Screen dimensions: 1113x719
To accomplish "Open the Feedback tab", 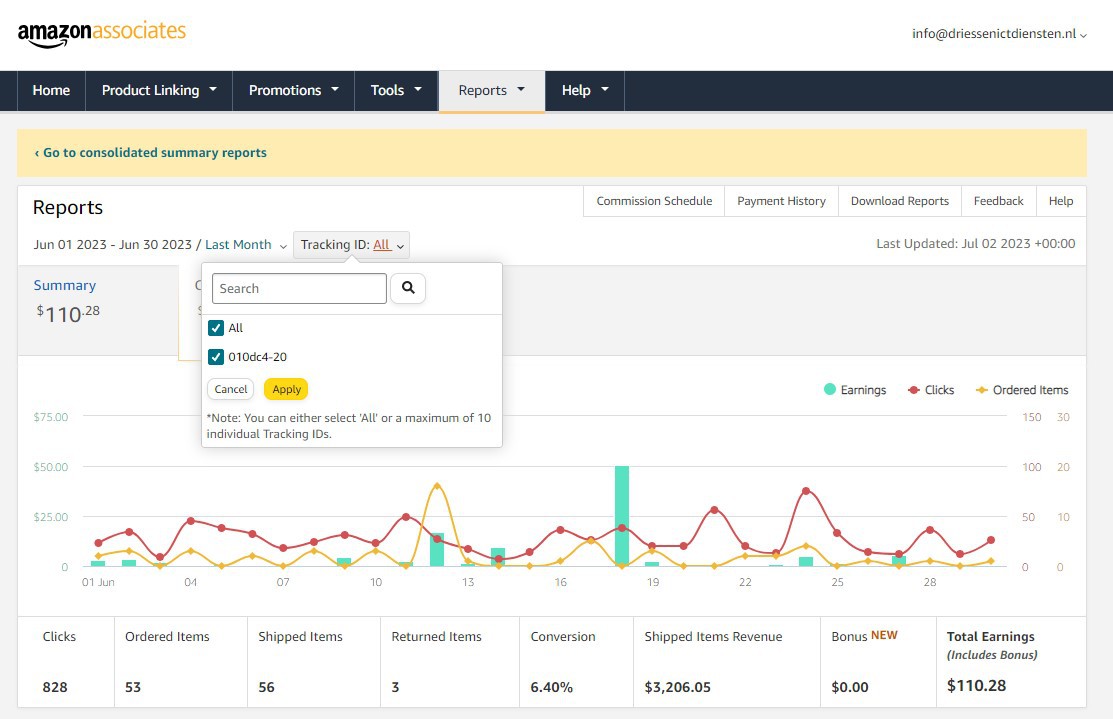I will pos(998,201).
